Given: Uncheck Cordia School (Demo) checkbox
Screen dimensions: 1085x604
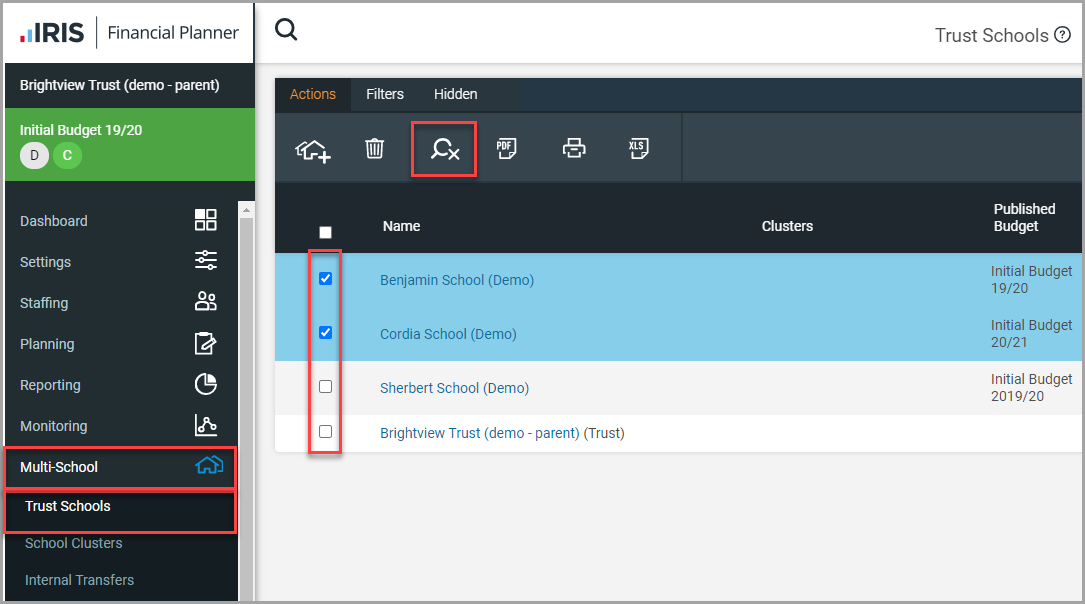Looking at the screenshot, I should pos(325,333).
